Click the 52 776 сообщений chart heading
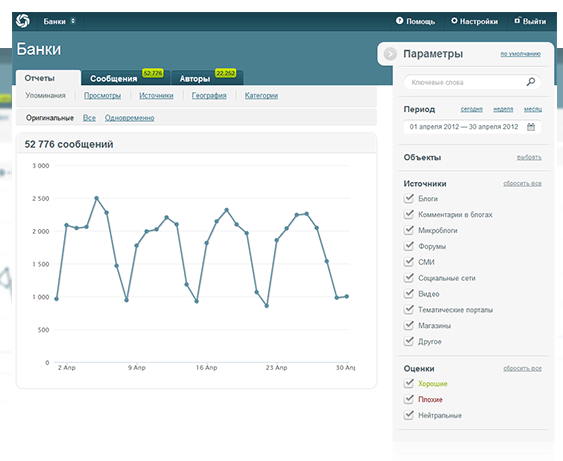The height and width of the screenshot is (461, 563). tap(69, 144)
